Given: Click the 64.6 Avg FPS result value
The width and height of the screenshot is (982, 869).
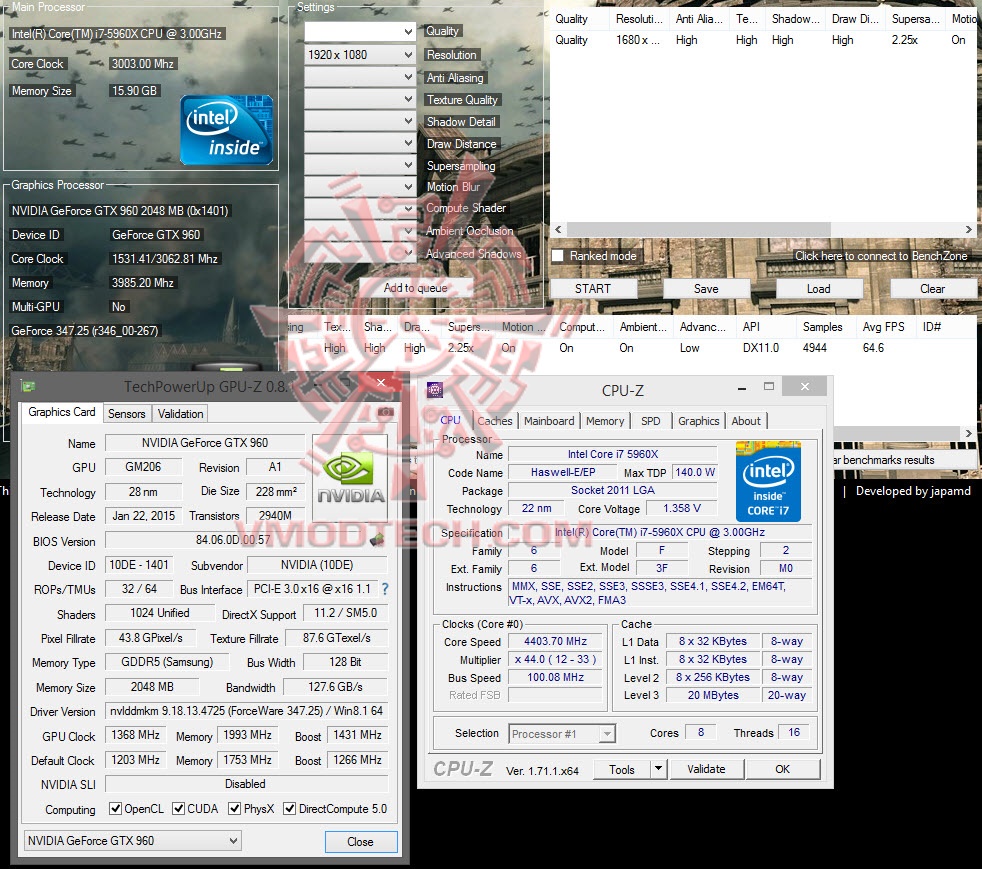Looking at the screenshot, I should 873,348.
